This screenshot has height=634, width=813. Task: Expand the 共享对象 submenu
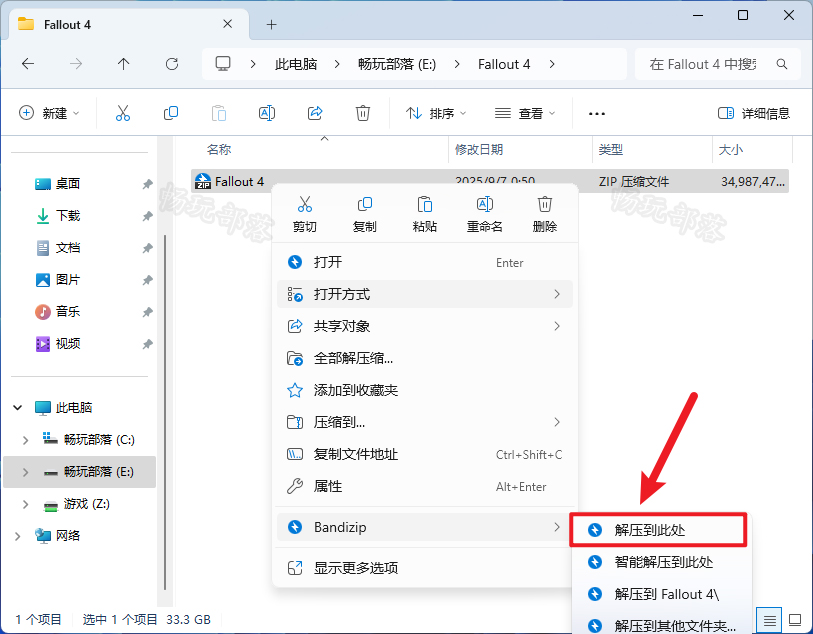pos(425,326)
